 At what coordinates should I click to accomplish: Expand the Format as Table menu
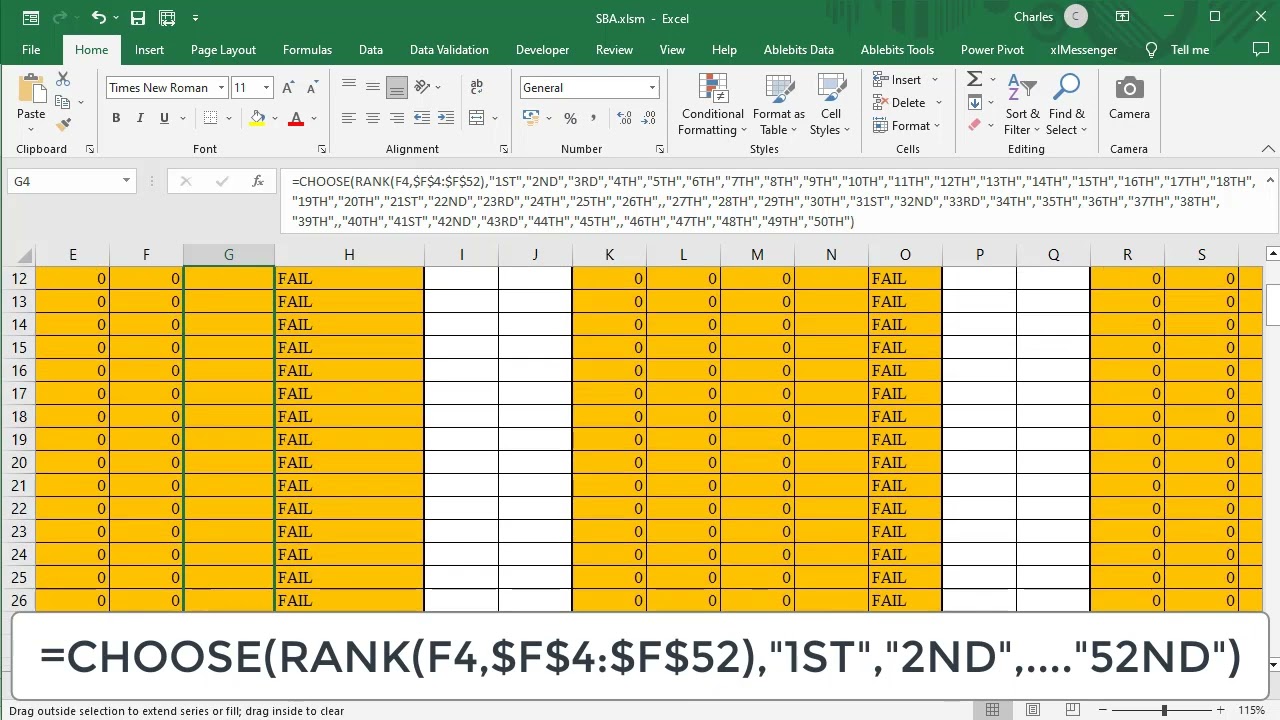(x=780, y=104)
